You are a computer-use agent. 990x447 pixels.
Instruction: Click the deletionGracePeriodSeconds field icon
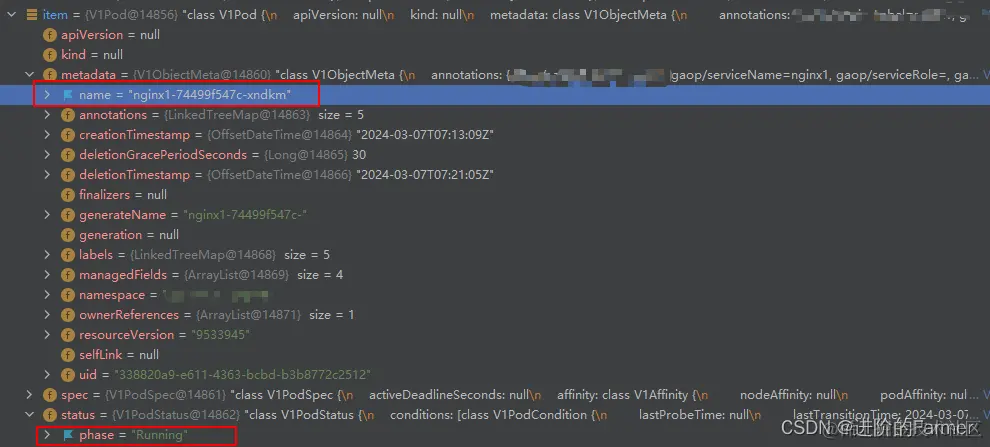(x=68, y=155)
